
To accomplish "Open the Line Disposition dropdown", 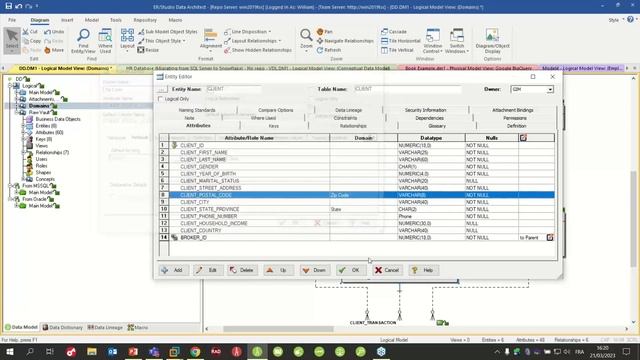I will point(247,31).
